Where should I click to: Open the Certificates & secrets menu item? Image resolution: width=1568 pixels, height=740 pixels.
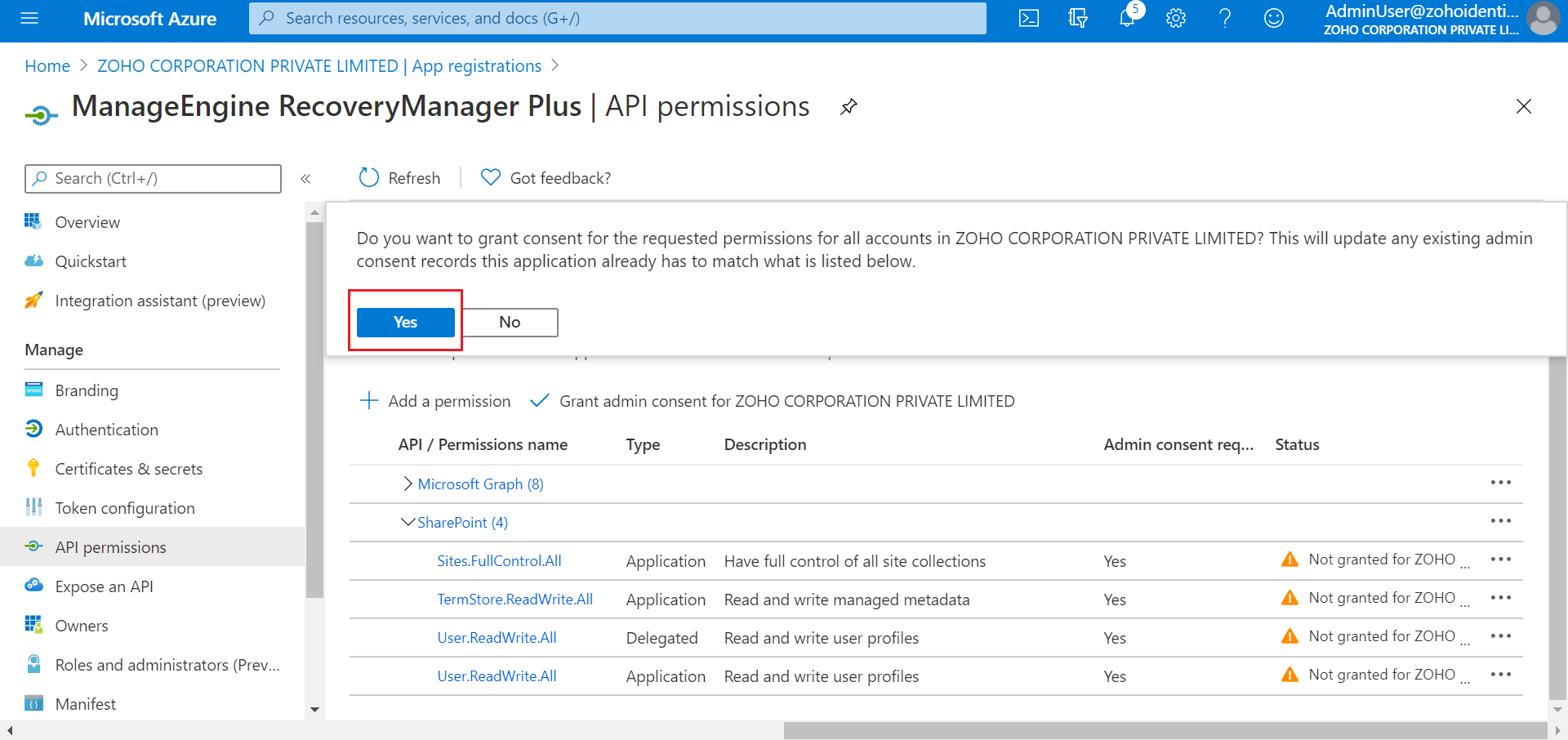click(x=128, y=469)
